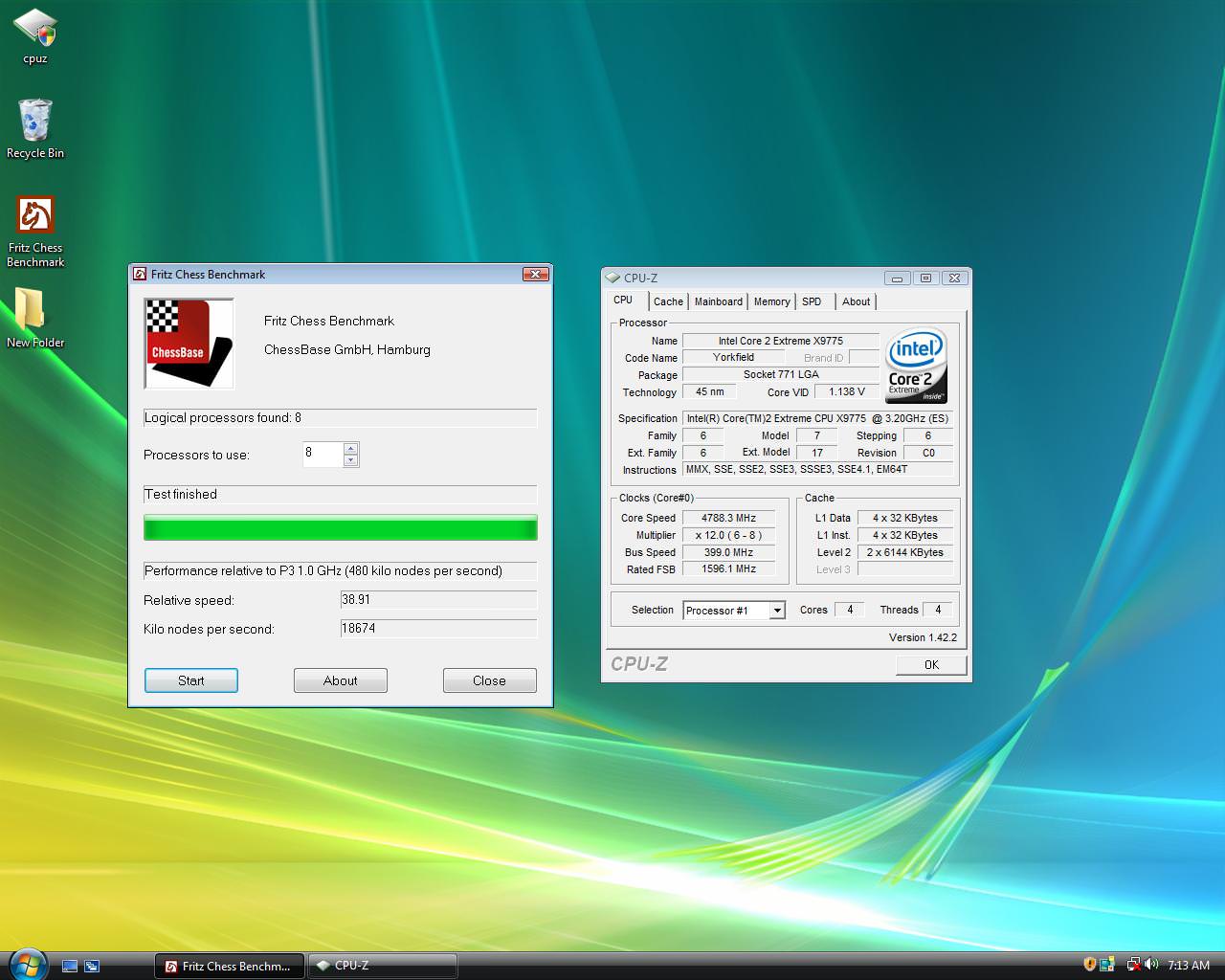The width and height of the screenshot is (1225, 980).
Task: Click the Ext. Model value 17
Action: (x=816, y=452)
